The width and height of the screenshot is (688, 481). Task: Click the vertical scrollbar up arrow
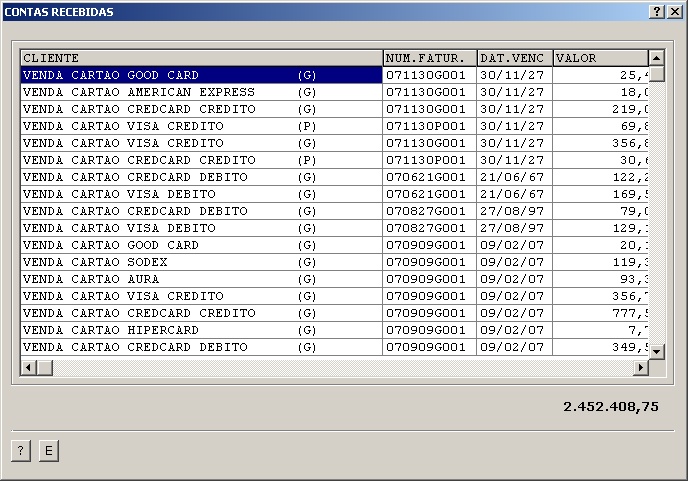pos(656,58)
